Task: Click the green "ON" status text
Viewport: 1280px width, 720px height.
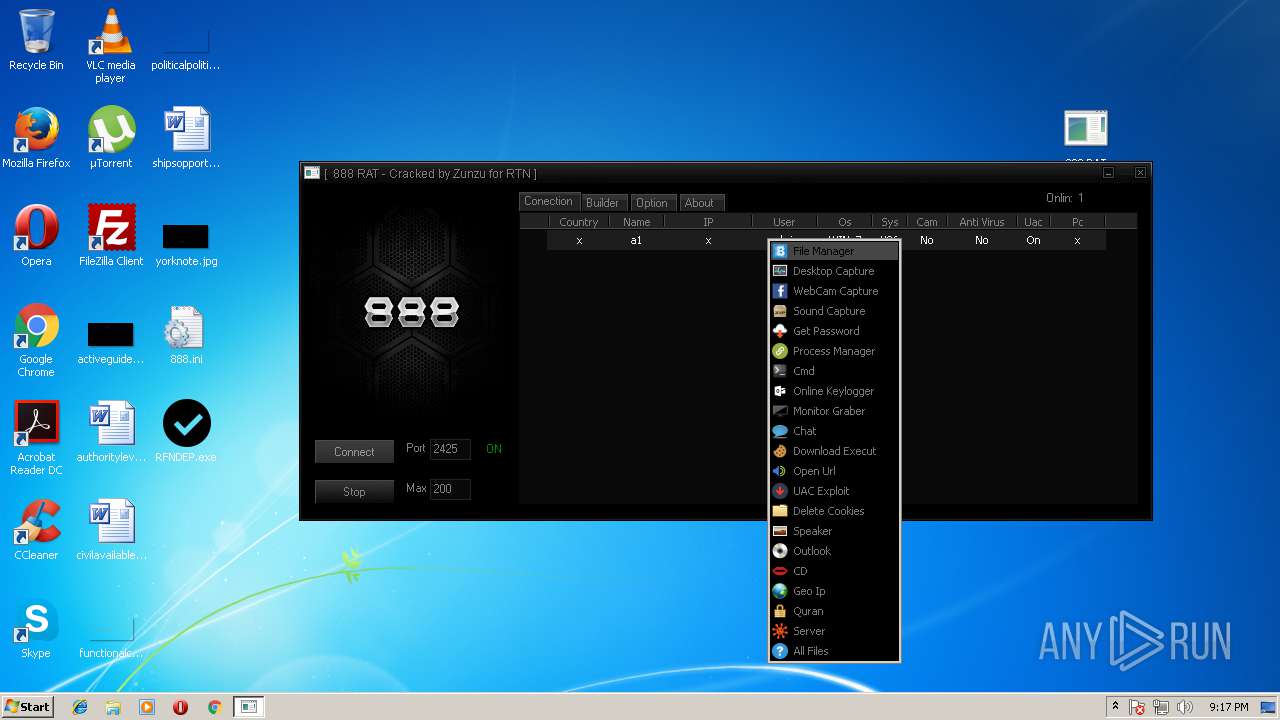Action: coord(494,449)
